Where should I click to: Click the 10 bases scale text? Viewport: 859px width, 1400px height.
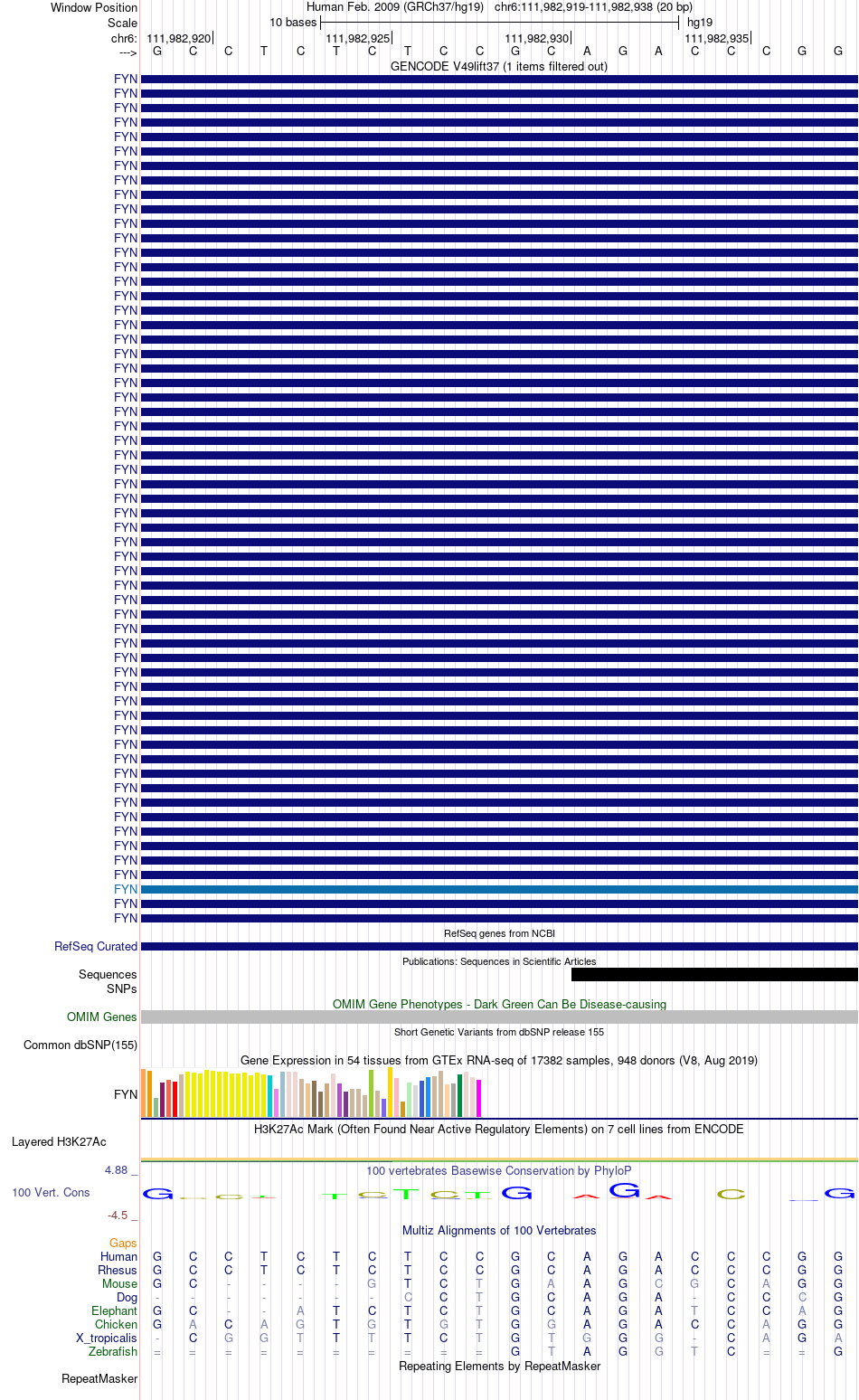tap(293, 23)
